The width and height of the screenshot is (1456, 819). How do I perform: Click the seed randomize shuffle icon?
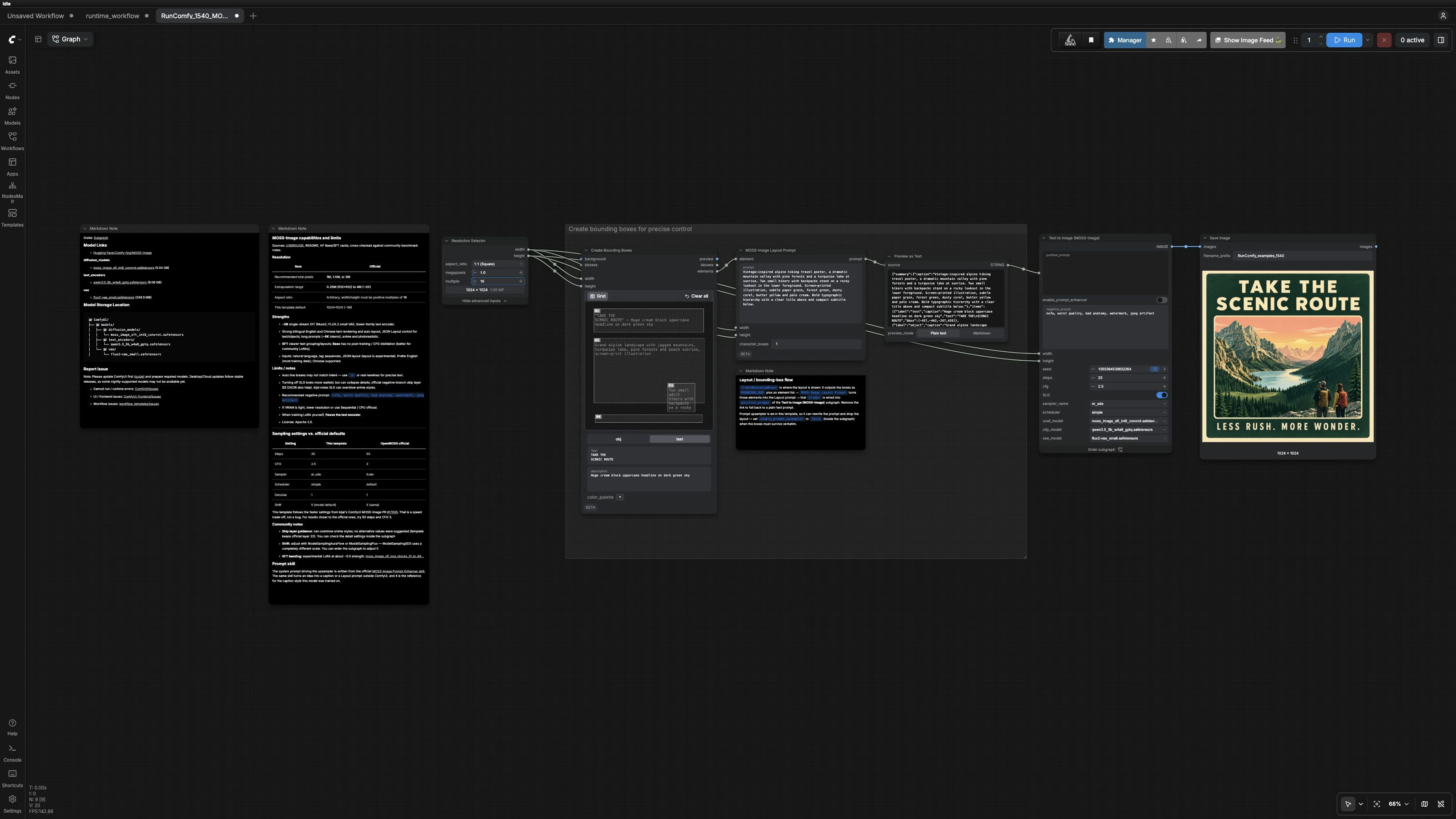(x=1154, y=369)
